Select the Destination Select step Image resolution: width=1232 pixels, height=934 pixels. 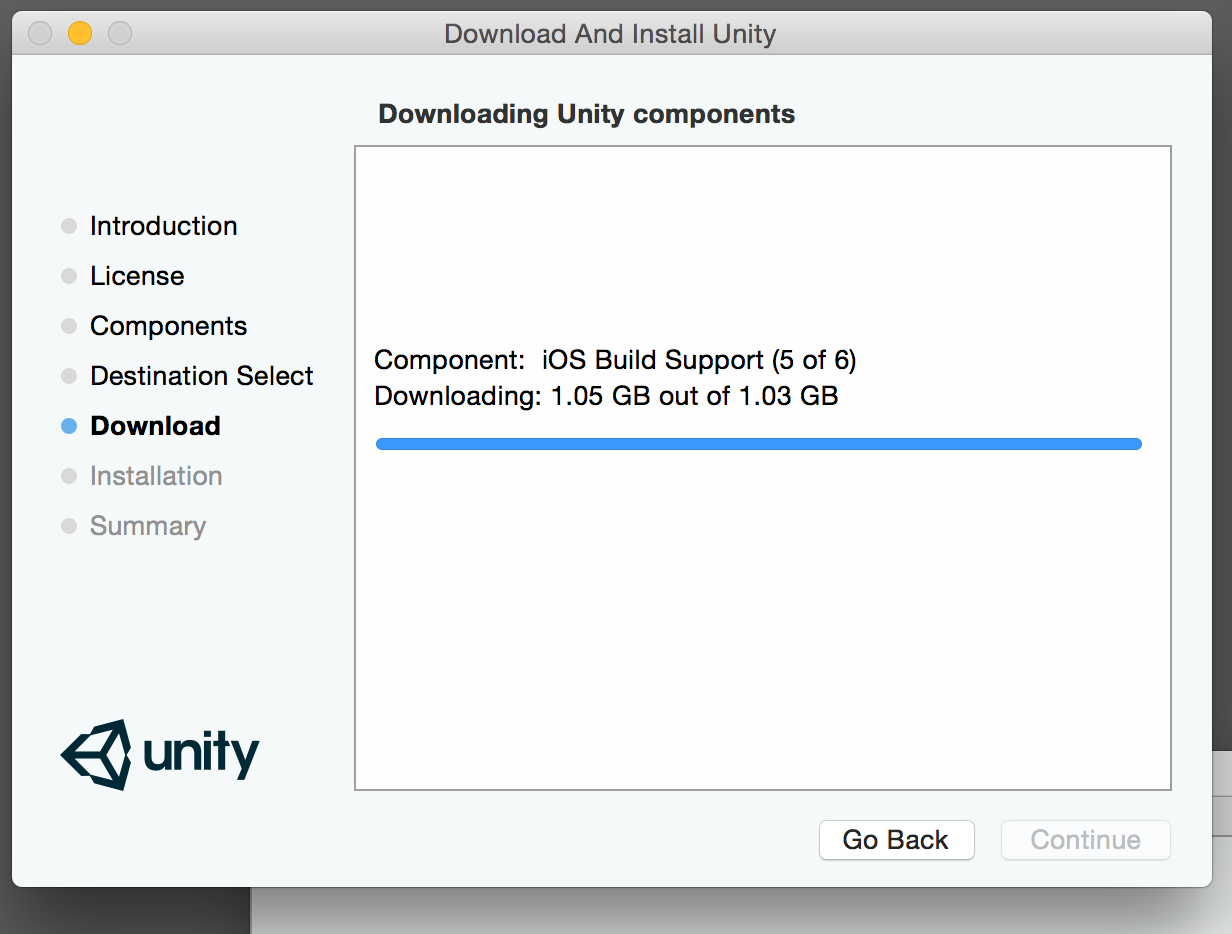(x=201, y=376)
